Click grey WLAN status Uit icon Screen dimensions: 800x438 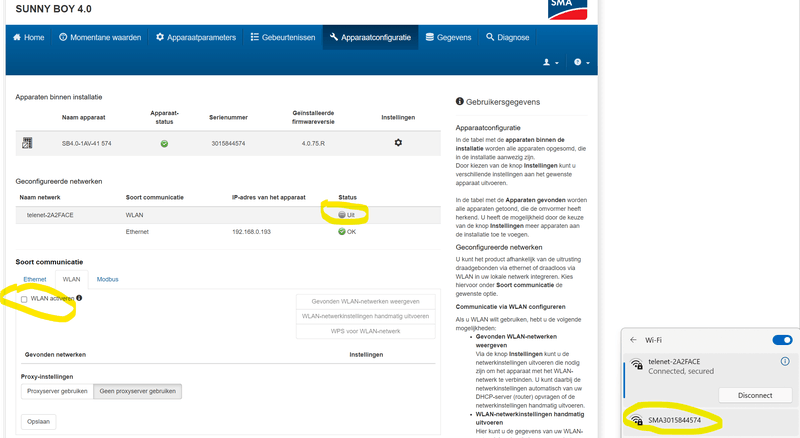tap(342, 215)
